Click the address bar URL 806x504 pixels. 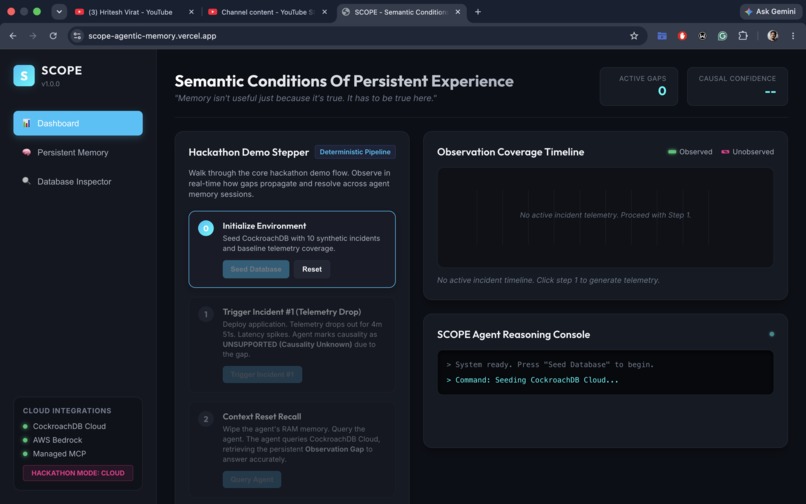click(x=152, y=36)
